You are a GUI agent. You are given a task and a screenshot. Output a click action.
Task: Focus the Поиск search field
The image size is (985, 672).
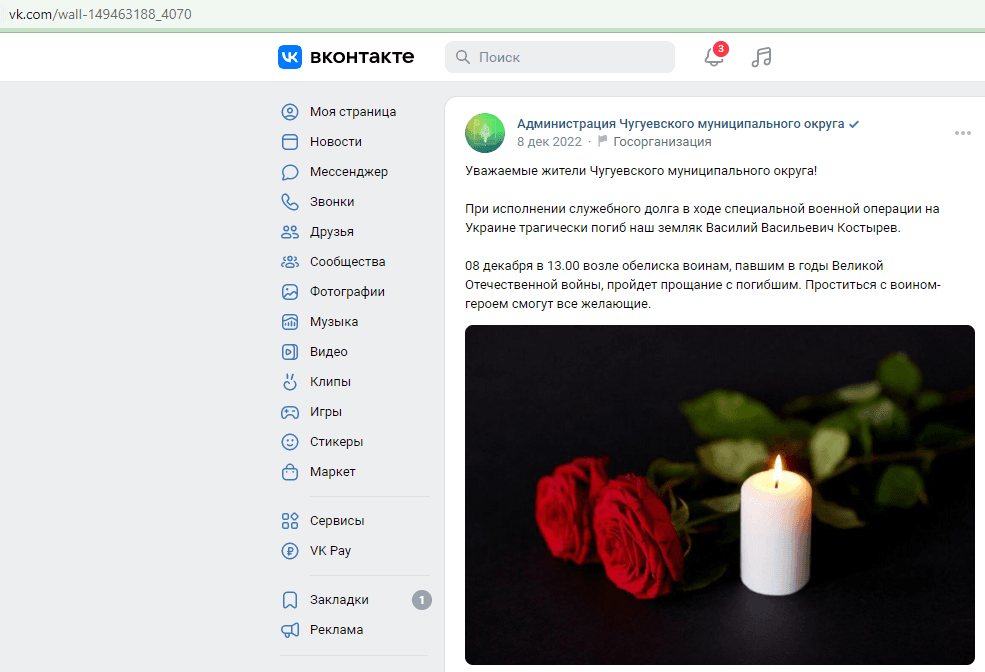click(560, 57)
